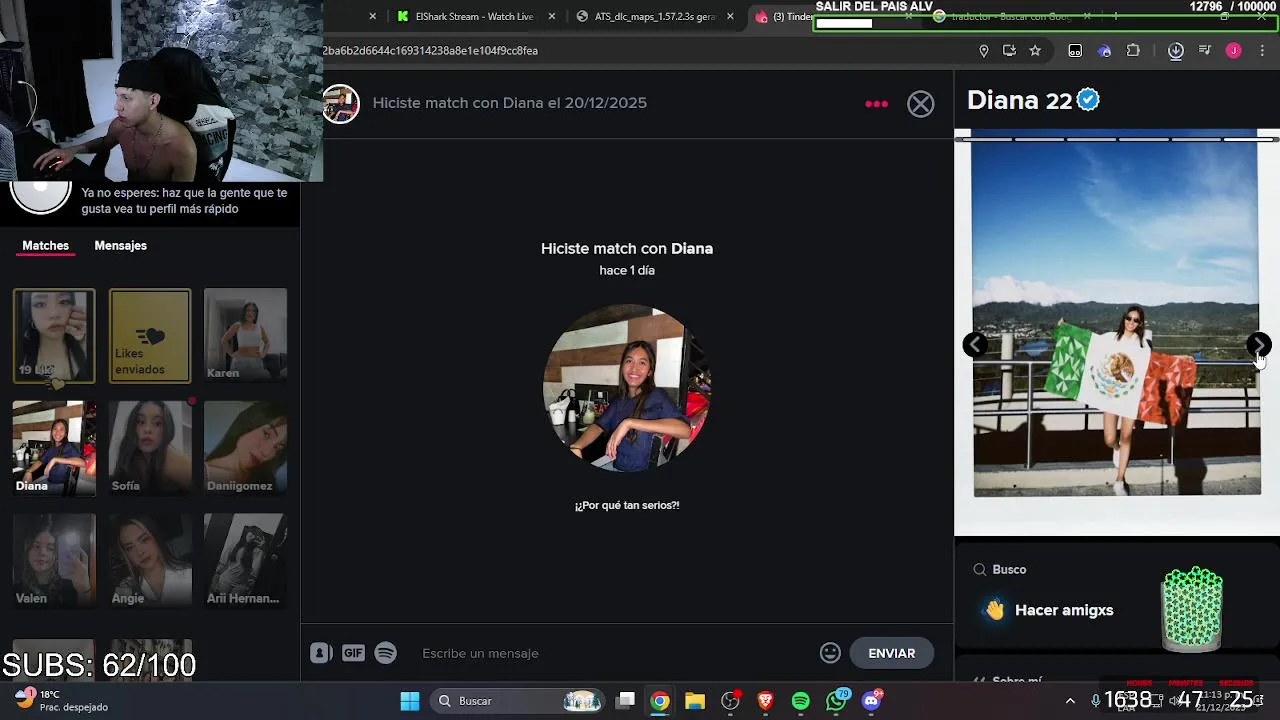Click the ¿Por qué tan serios? prompt text

pos(627,505)
